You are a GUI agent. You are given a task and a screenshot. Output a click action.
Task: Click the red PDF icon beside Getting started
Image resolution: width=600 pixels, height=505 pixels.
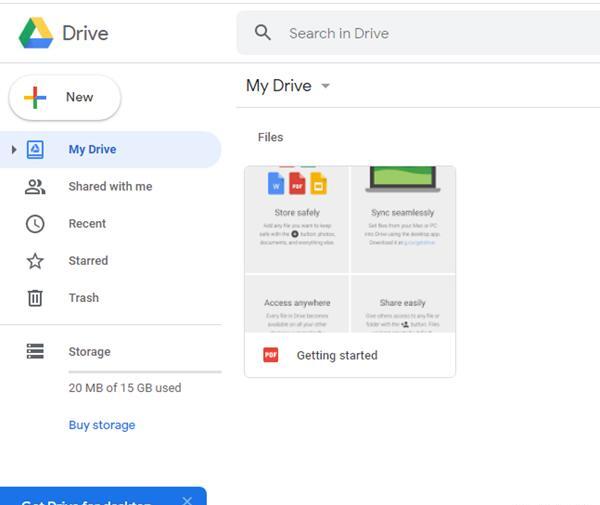pyautogui.click(x=271, y=355)
